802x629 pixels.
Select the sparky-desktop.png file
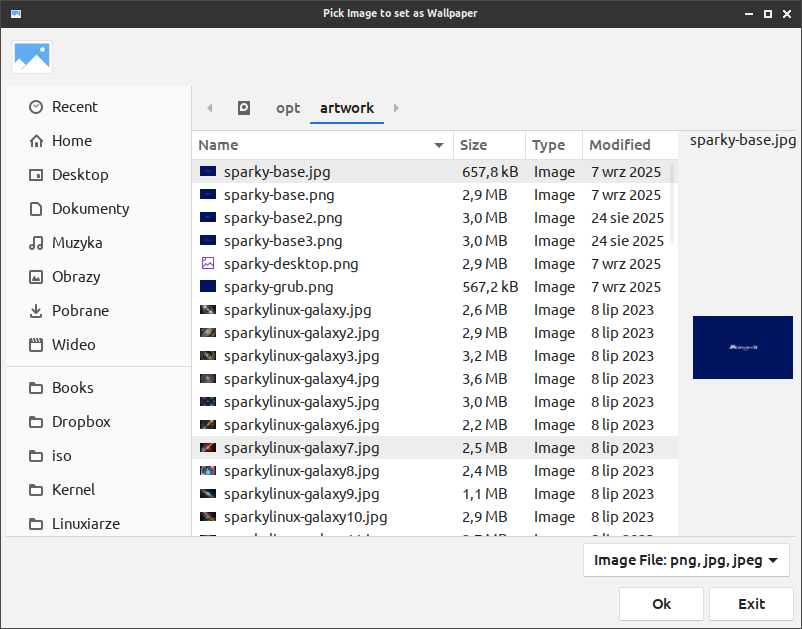click(291, 264)
